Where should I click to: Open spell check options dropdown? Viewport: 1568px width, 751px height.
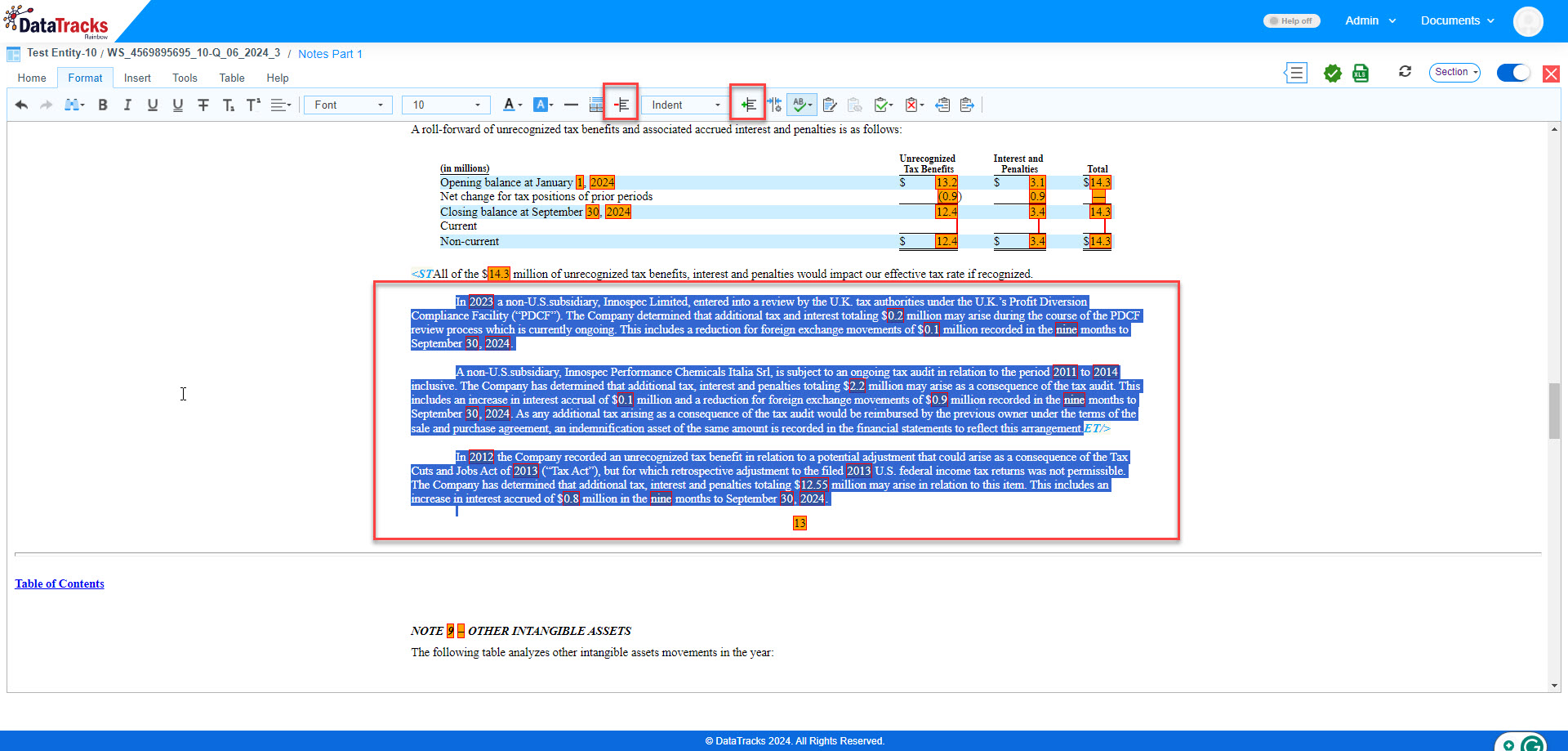point(801,105)
